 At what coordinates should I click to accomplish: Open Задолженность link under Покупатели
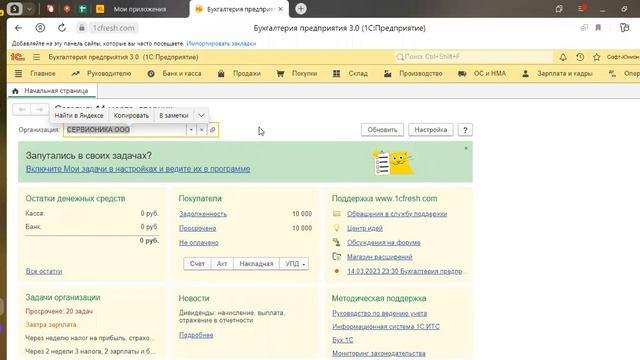pyautogui.click(x=202, y=213)
